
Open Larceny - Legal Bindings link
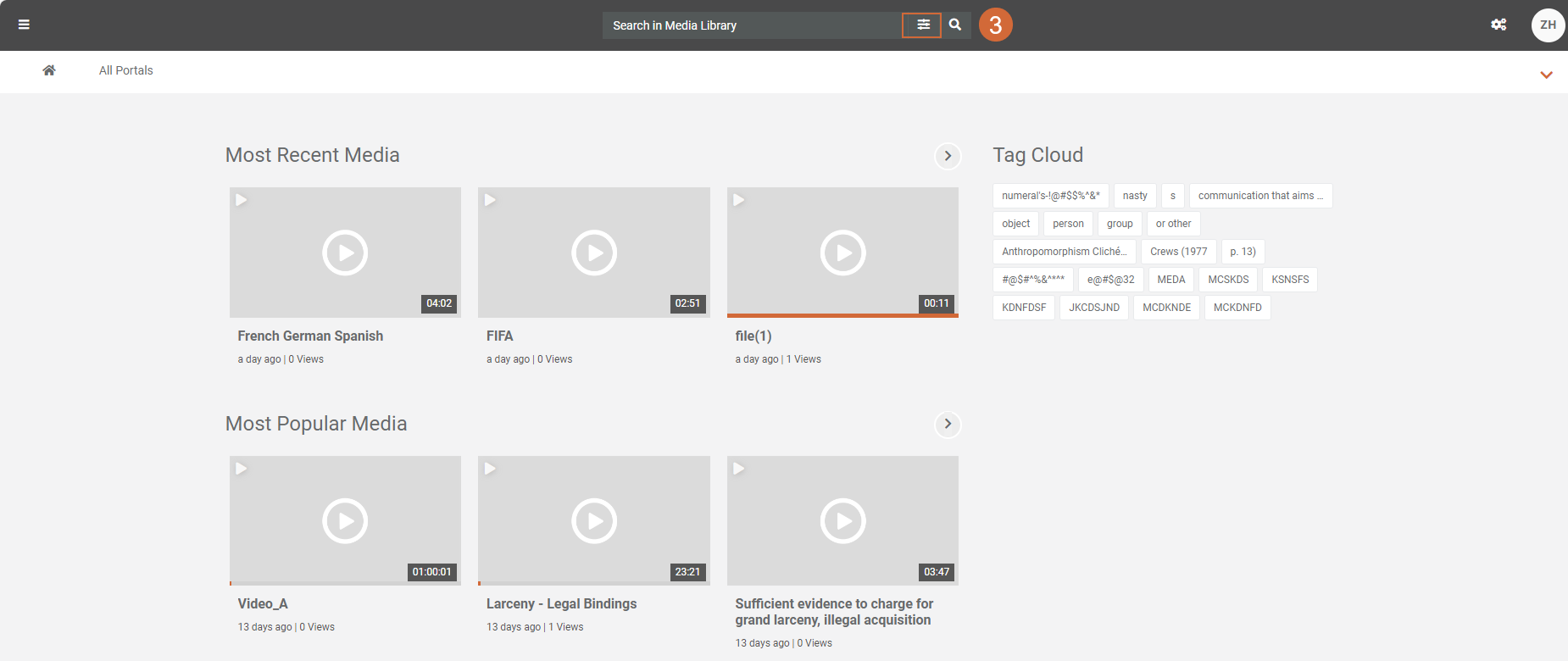point(561,603)
